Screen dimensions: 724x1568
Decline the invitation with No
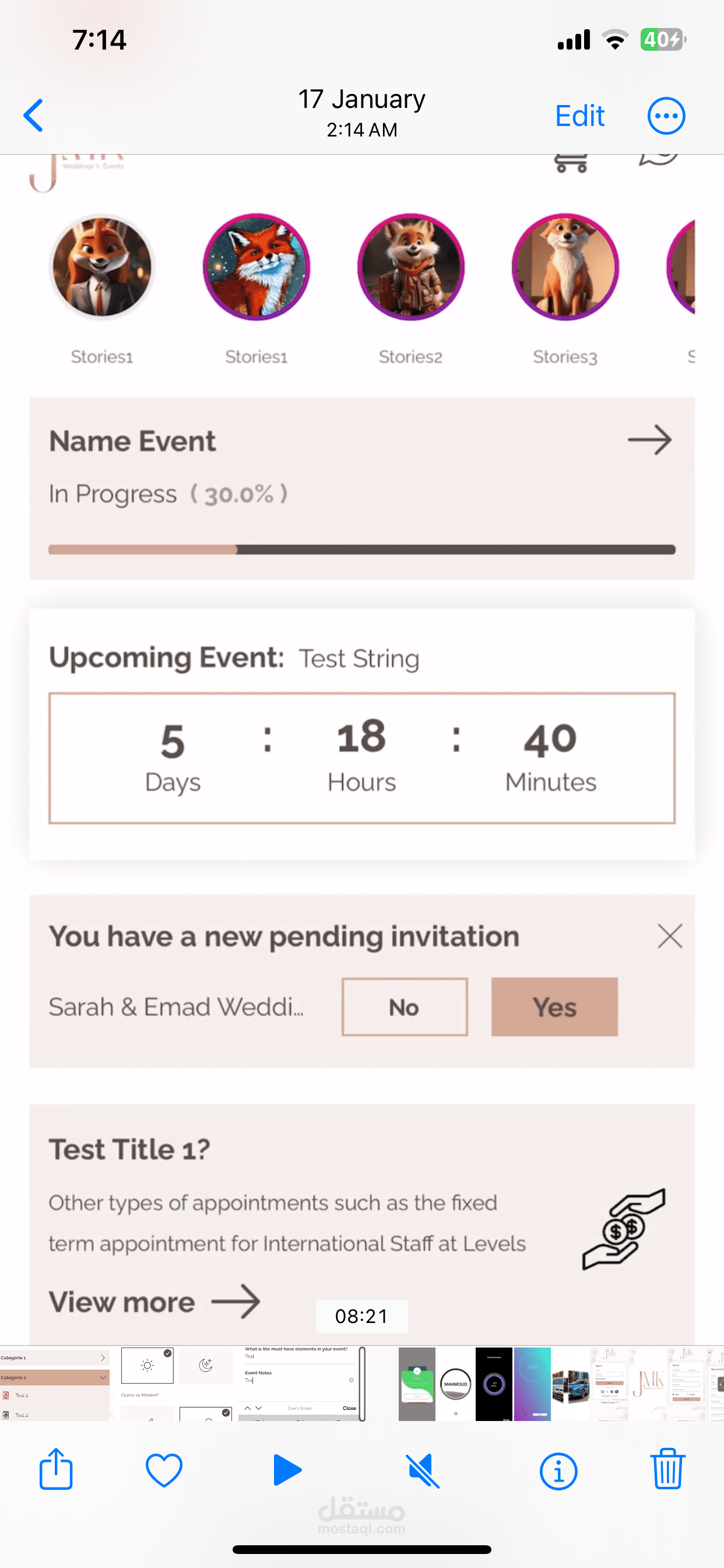[x=404, y=1007]
